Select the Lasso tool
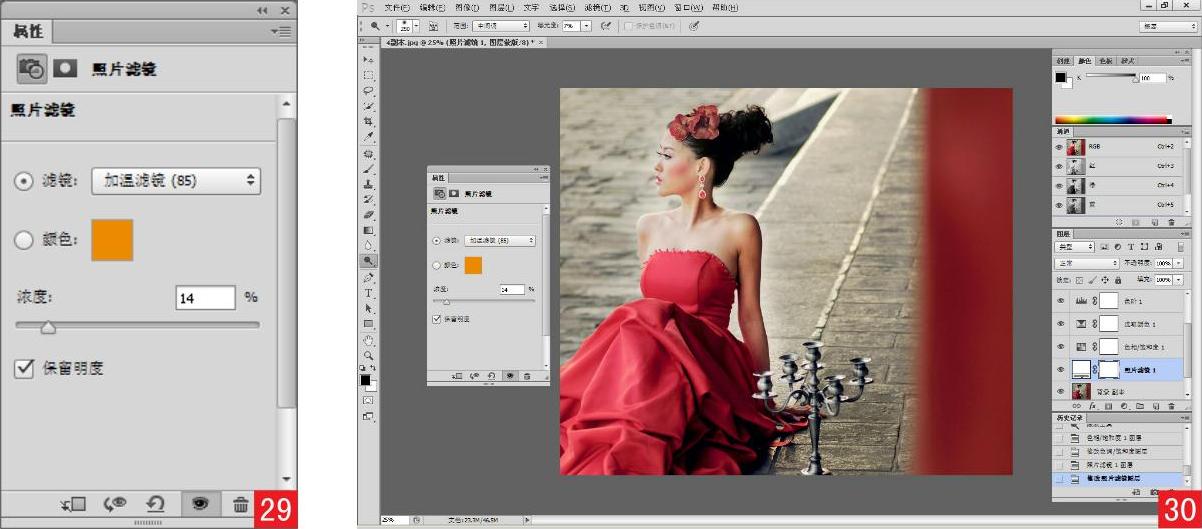 click(368, 90)
